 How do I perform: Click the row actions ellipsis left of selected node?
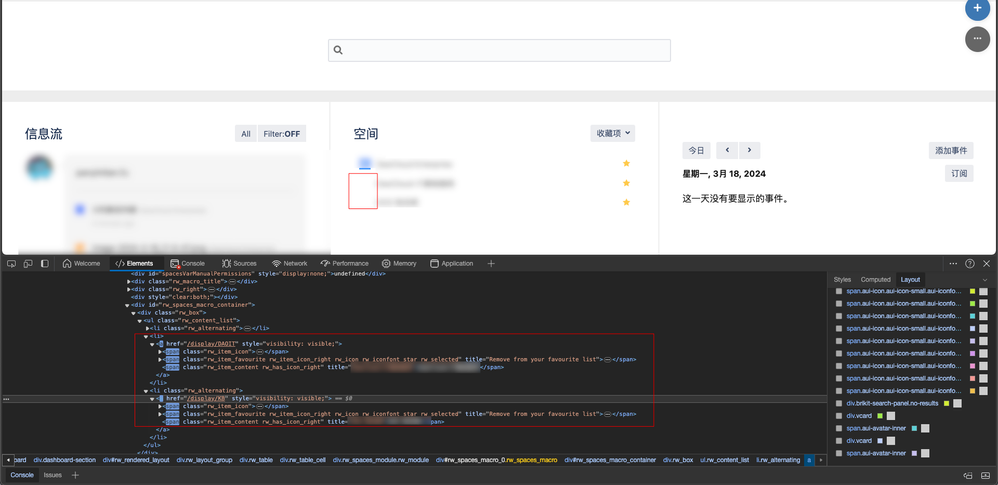coord(6,398)
